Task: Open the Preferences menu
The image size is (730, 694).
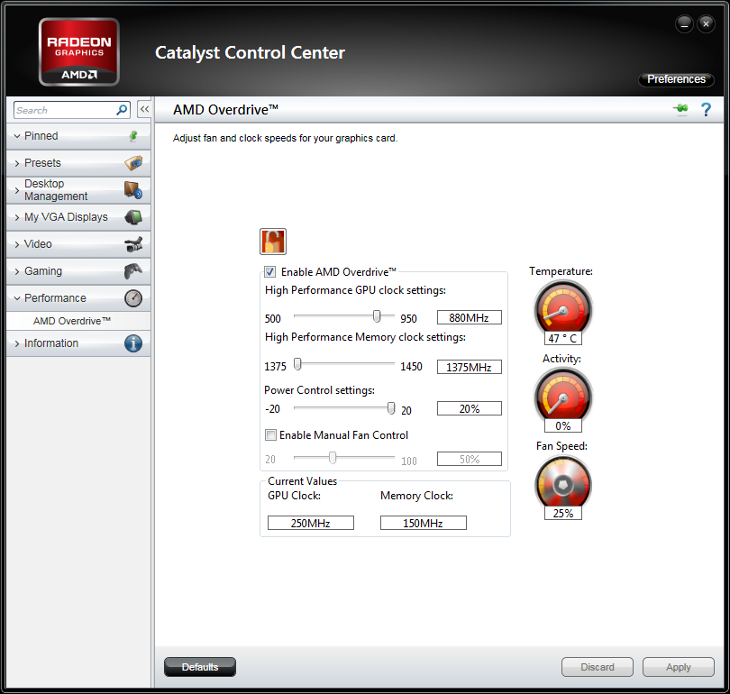Action: pos(676,79)
